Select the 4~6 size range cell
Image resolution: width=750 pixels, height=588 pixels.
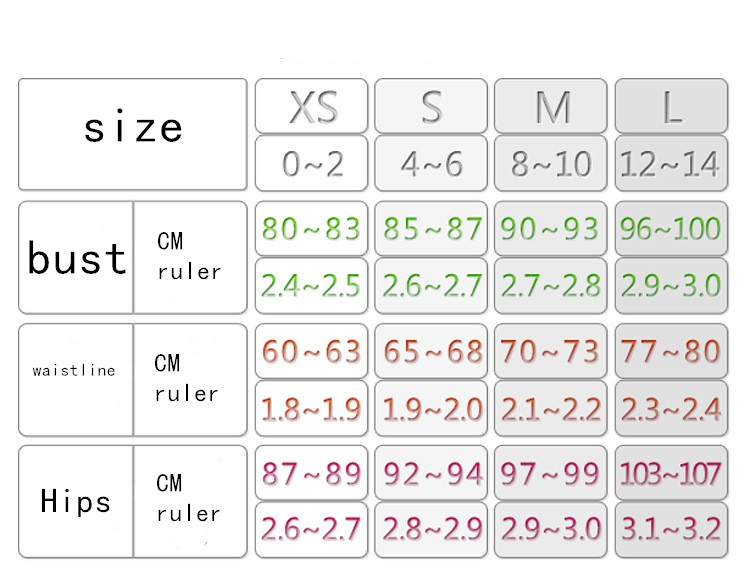pyautogui.click(x=431, y=163)
